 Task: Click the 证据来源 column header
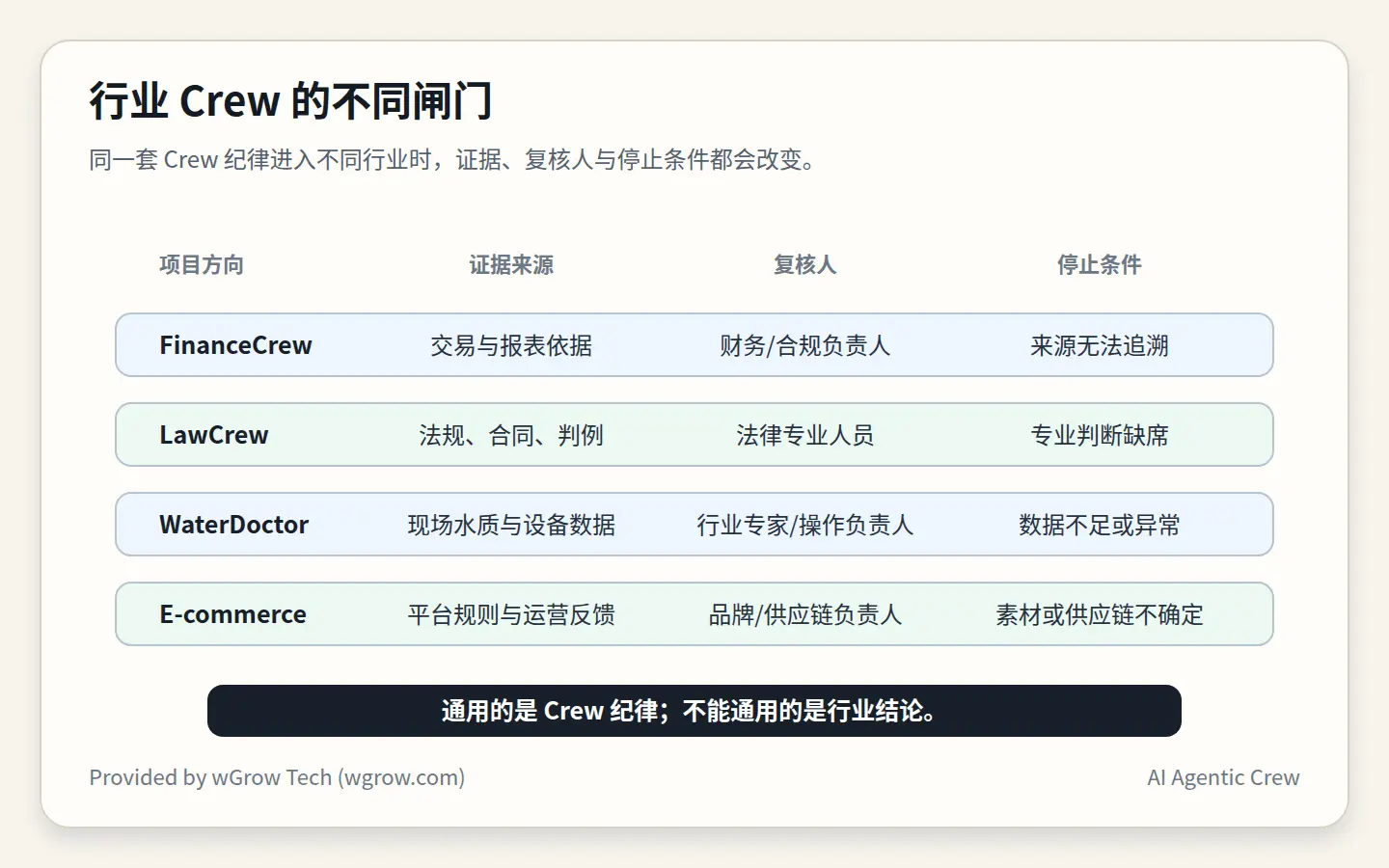tap(511, 265)
